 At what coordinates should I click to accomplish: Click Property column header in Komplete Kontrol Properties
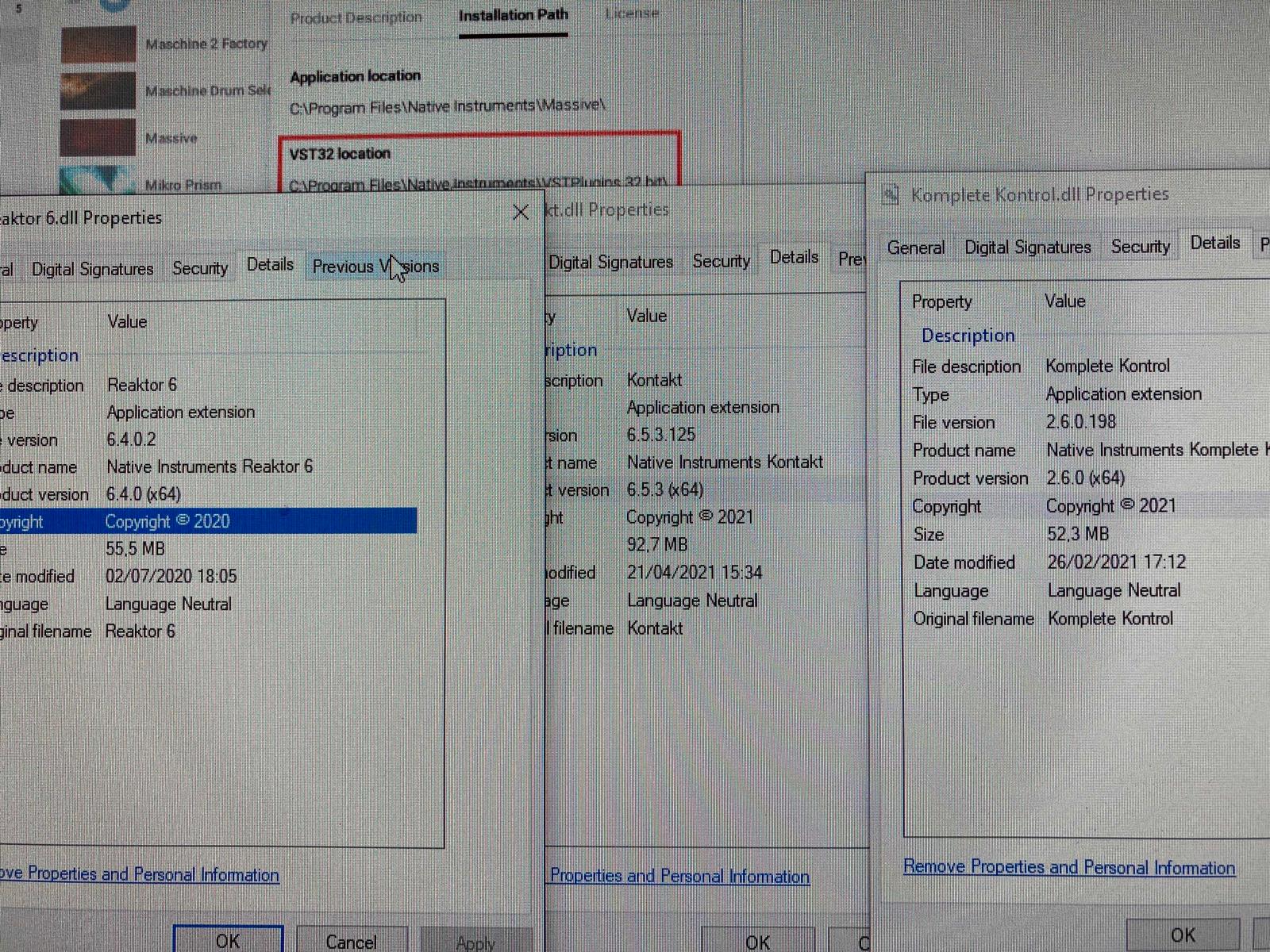(941, 301)
